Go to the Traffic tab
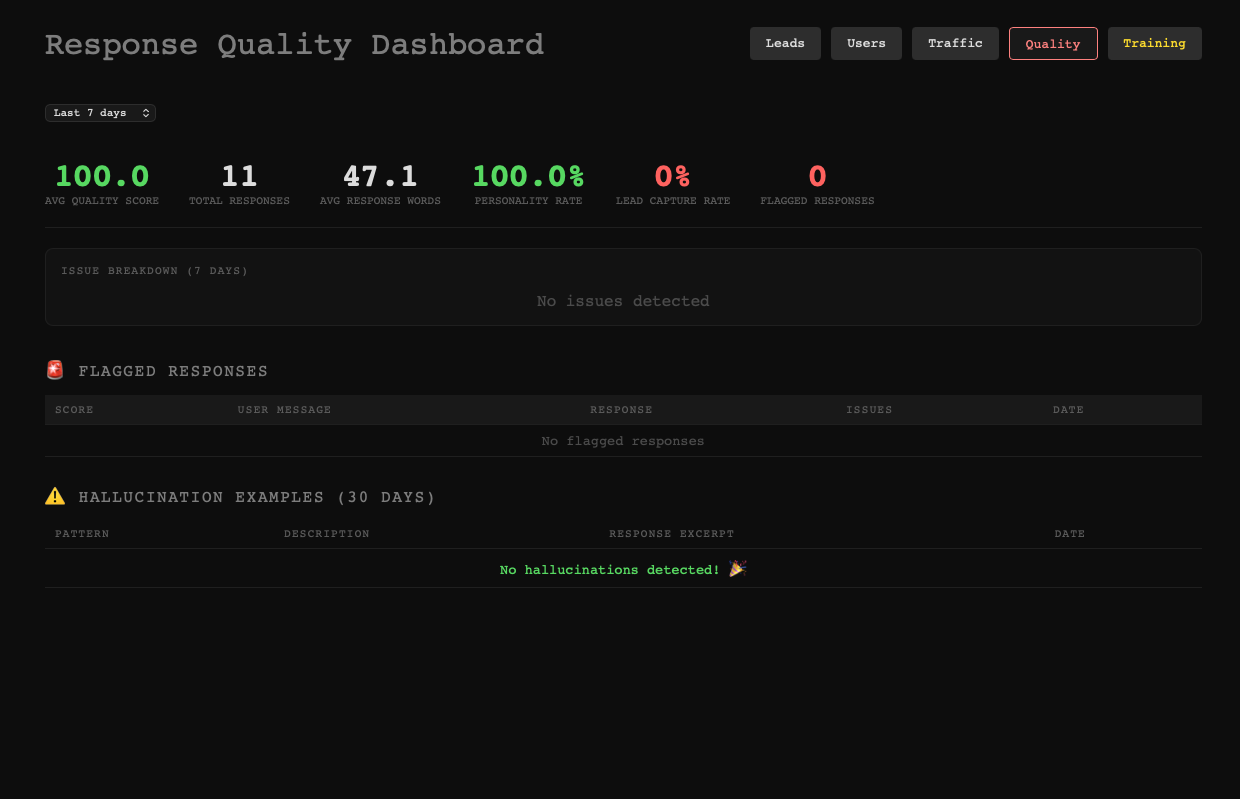1240x799 pixels. pos(955,43)
